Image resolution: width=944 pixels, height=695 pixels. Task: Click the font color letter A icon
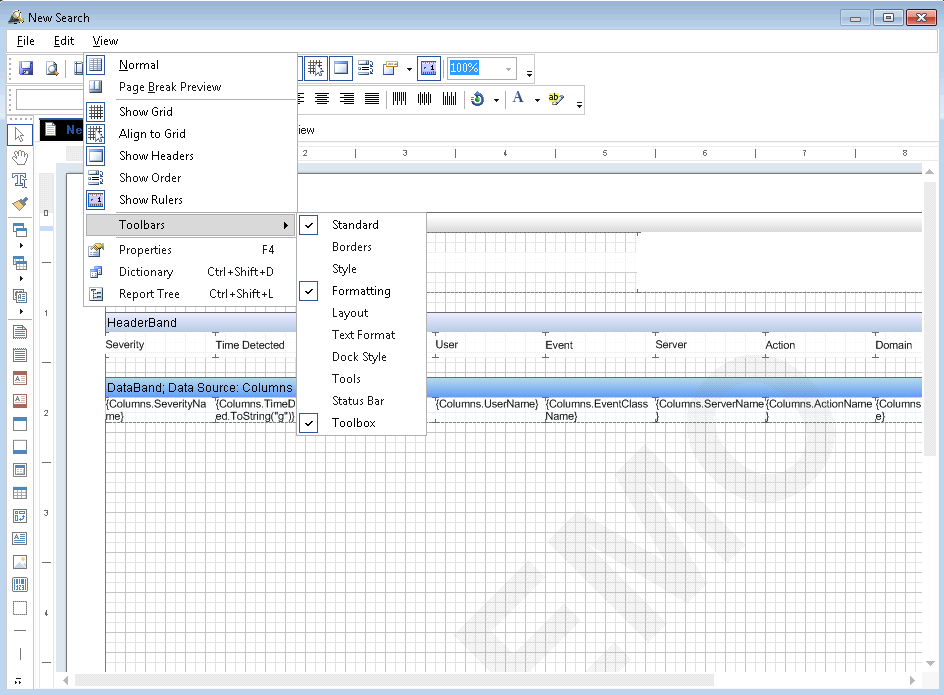pyautogui.click(x=518, y=98)
